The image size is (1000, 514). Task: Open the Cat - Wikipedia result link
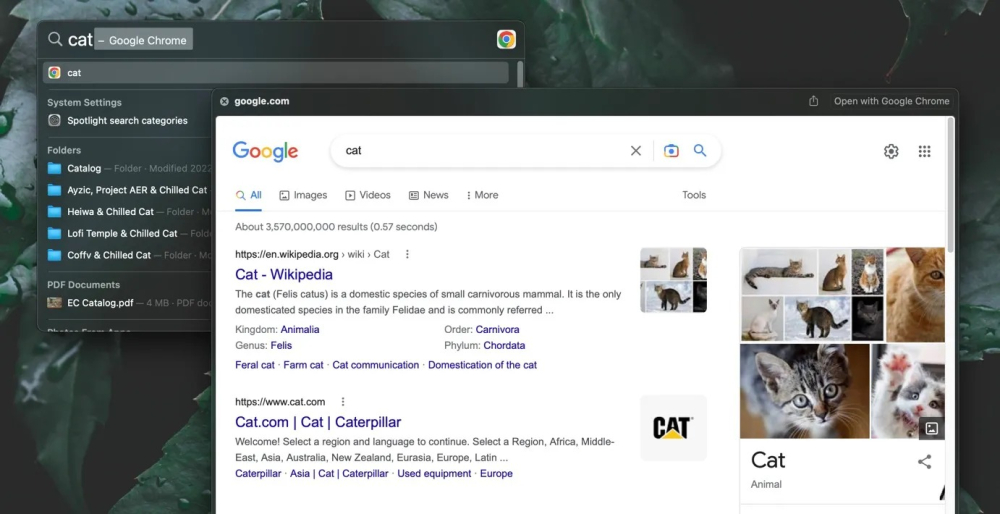[284, 274]
